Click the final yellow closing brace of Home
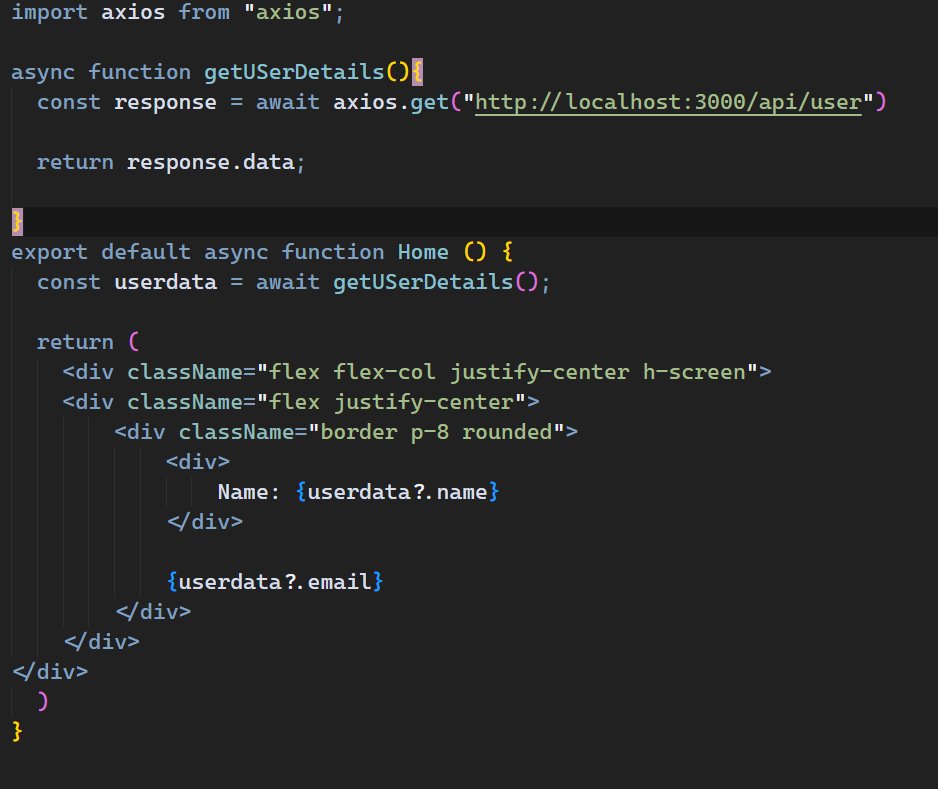This screenshot has width=938, height=789. coord(17,731)
